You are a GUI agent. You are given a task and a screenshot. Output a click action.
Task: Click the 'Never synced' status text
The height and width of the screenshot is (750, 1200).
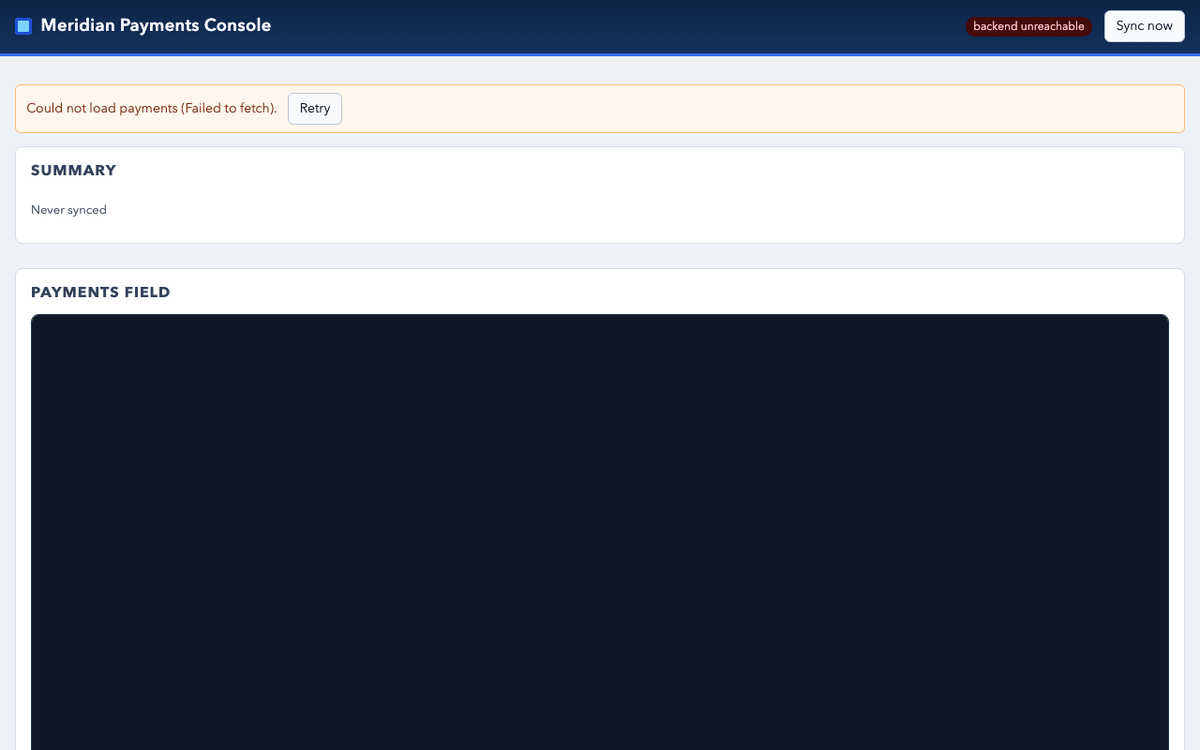69,210
